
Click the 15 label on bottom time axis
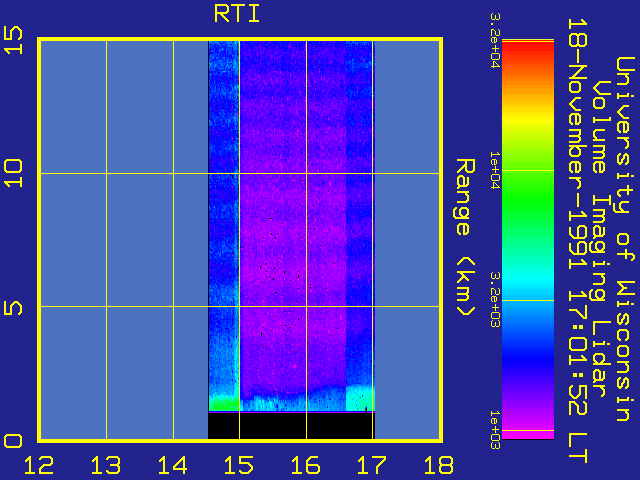pos(239,465)
